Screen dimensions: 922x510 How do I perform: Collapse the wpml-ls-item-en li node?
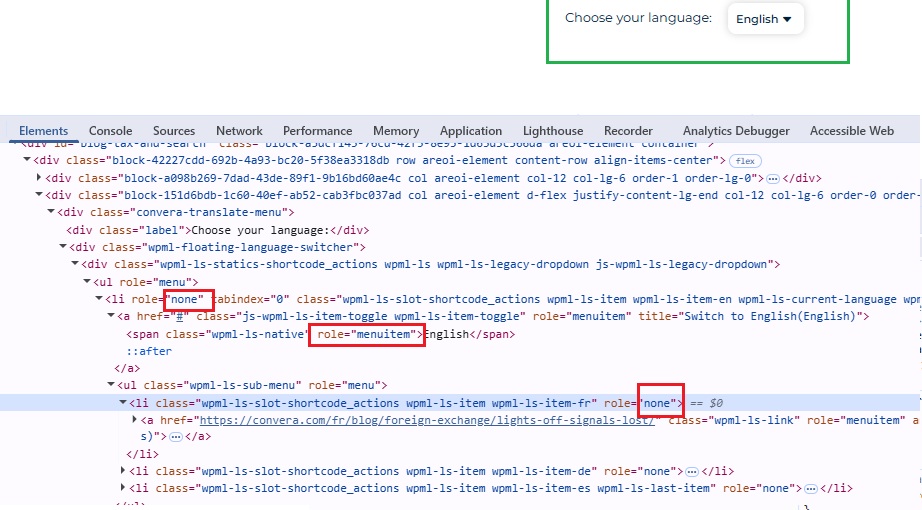coord(99,298)
